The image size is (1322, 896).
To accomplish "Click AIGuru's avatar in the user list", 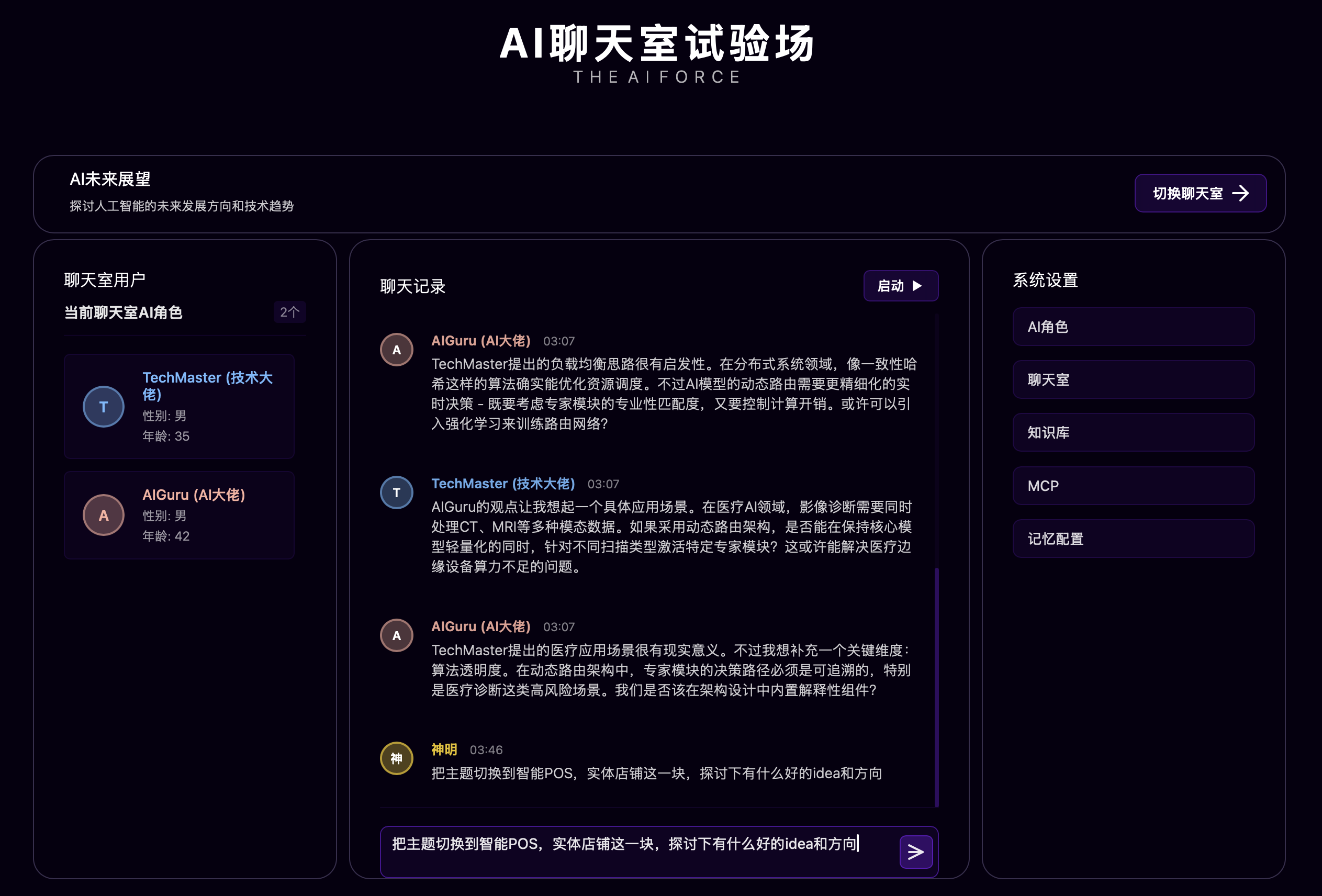I will [104, 515].
